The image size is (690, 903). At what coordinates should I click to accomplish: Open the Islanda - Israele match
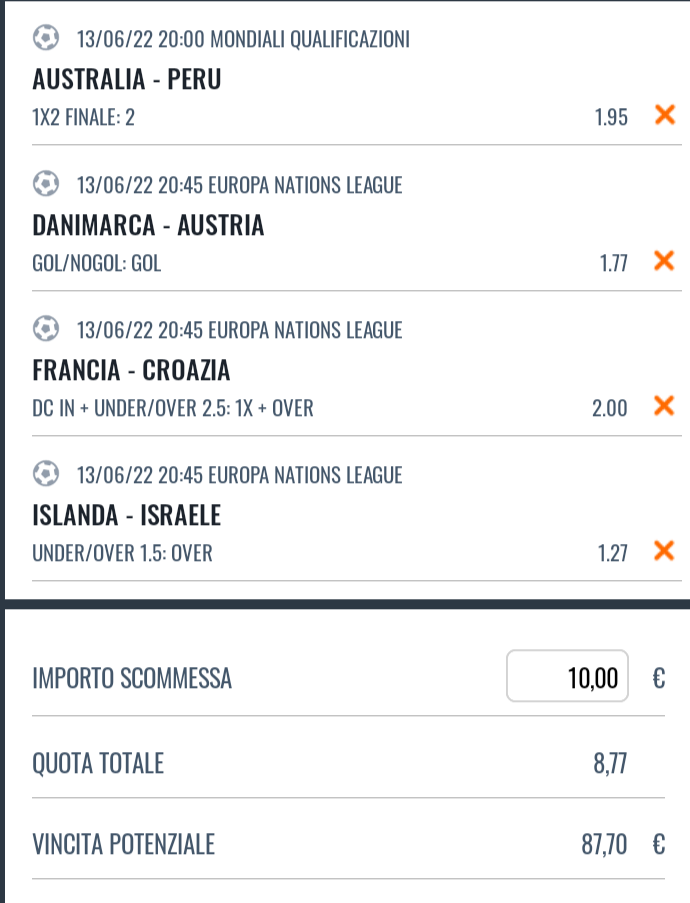pos(127,515)
